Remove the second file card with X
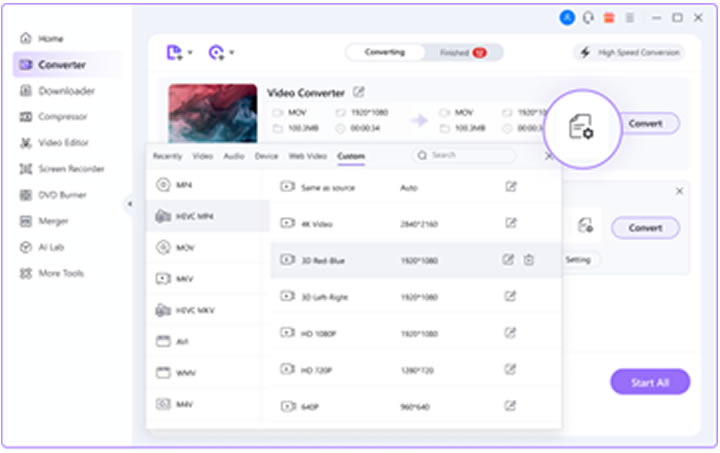720x453 pixels. pos(680,191)
